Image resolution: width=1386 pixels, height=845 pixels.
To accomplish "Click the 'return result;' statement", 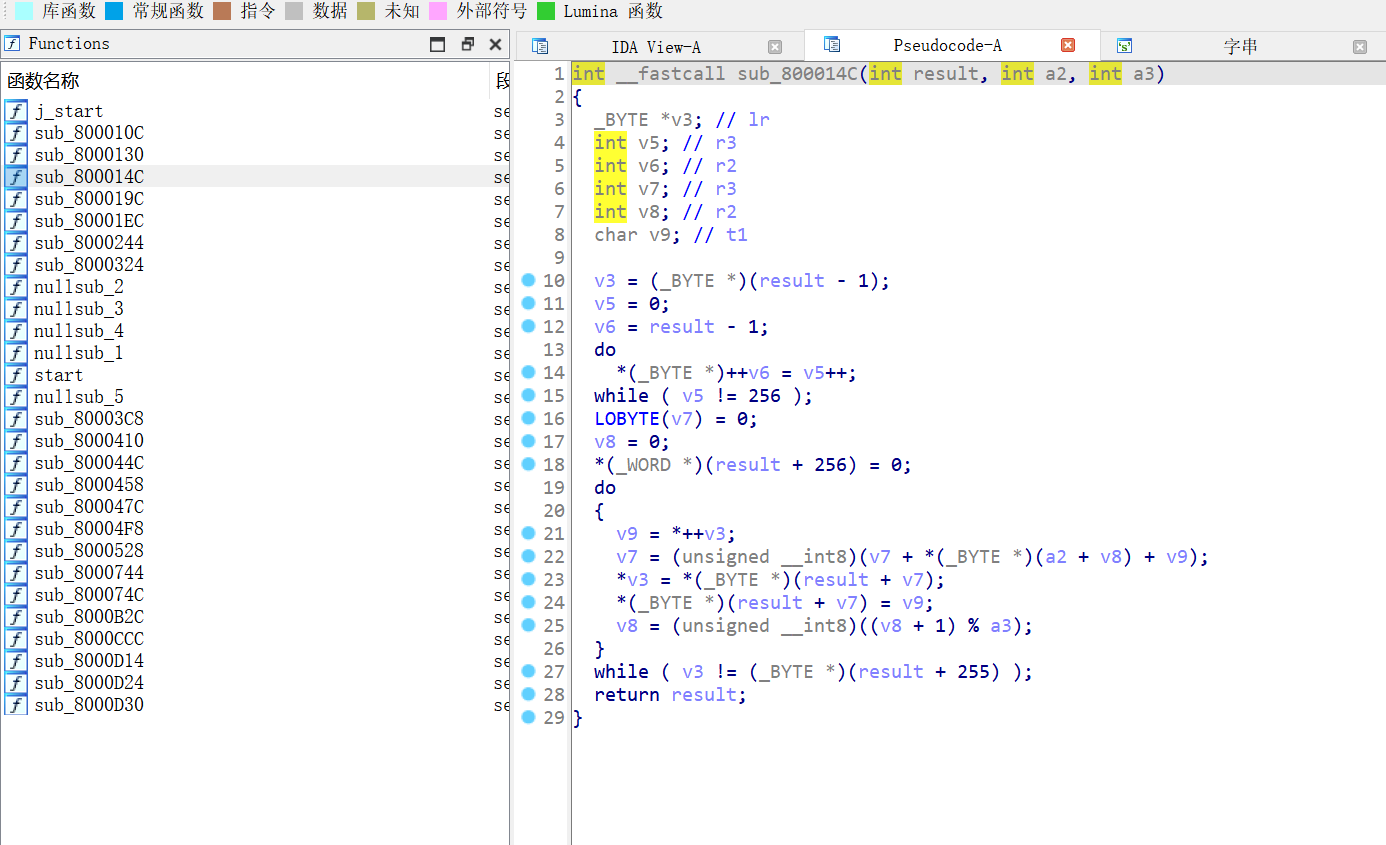I will 670,694.
